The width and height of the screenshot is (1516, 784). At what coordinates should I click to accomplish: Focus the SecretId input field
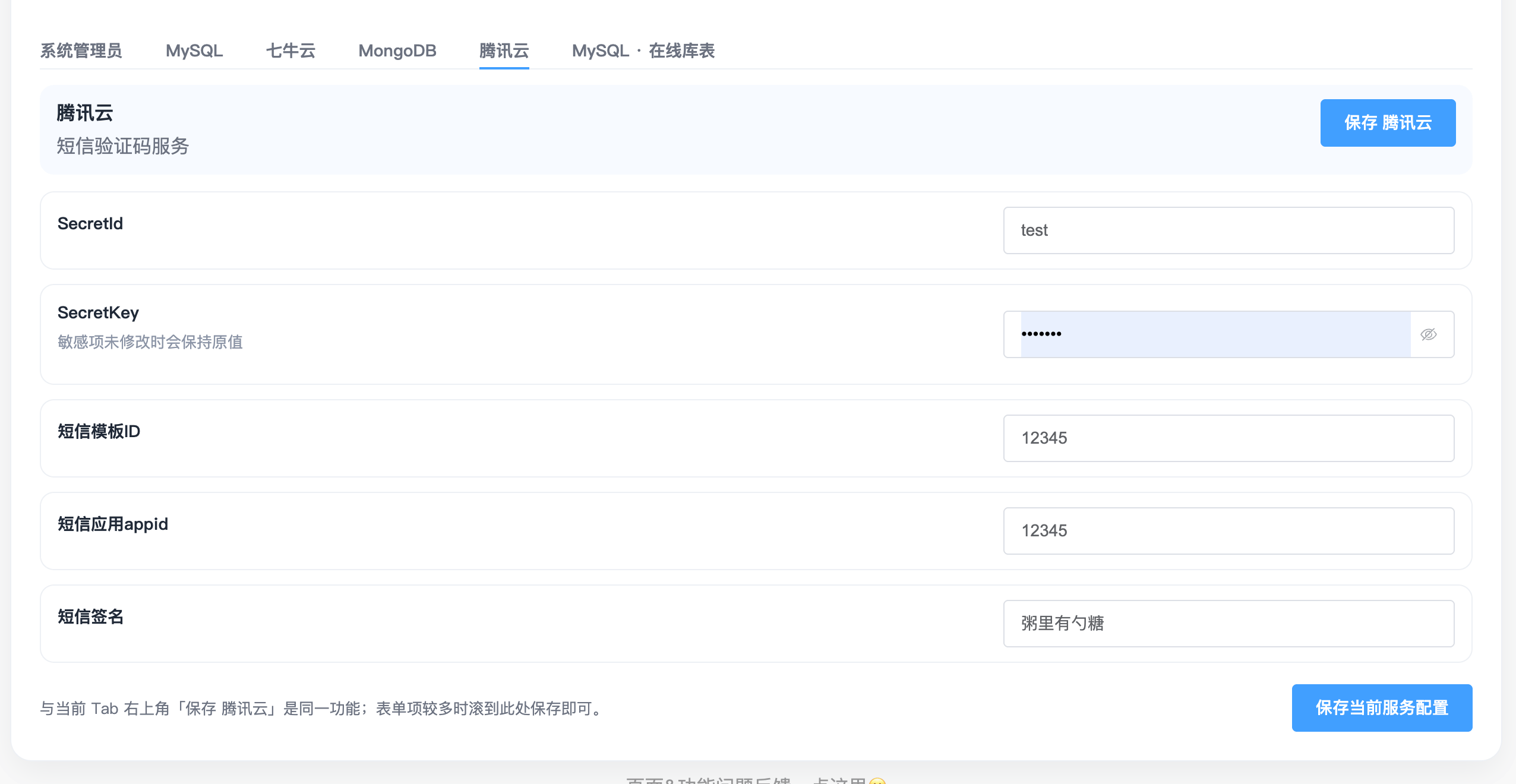coord(1228,230)
